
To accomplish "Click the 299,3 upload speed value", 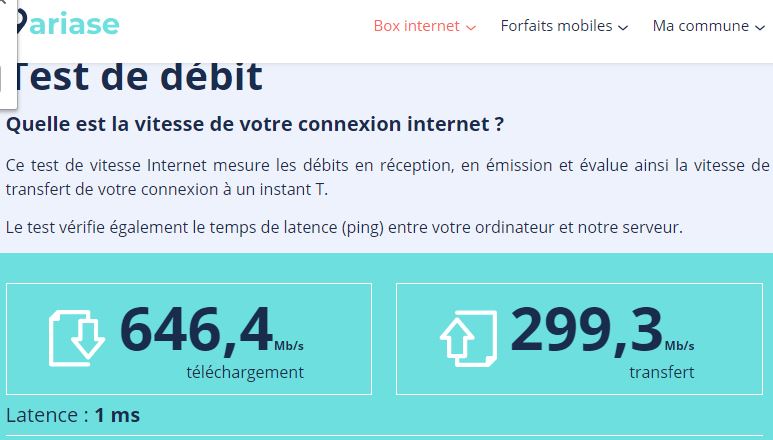I will pos(586,330).
